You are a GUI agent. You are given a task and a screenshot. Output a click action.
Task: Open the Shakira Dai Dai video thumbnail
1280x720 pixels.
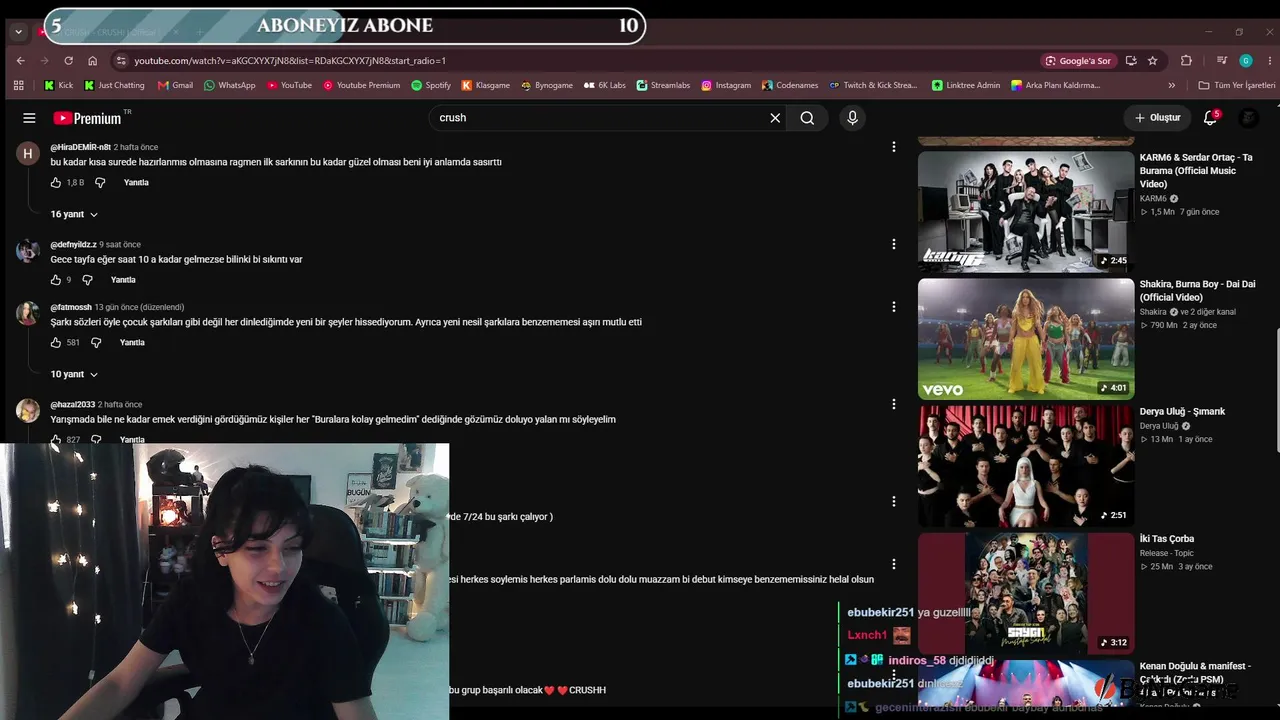(1026, 339)
